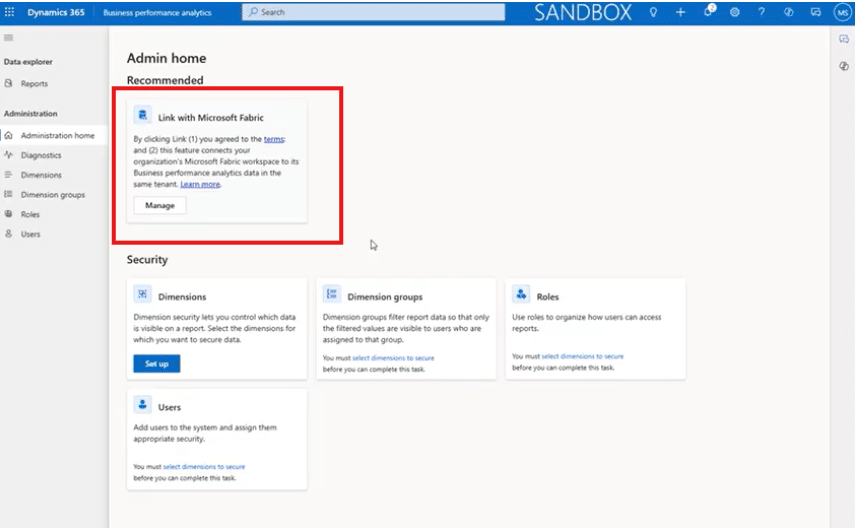Open Roles in the left navigation
Image resolution: width=856 pixels, height=529 pixels.
point(31,214)
